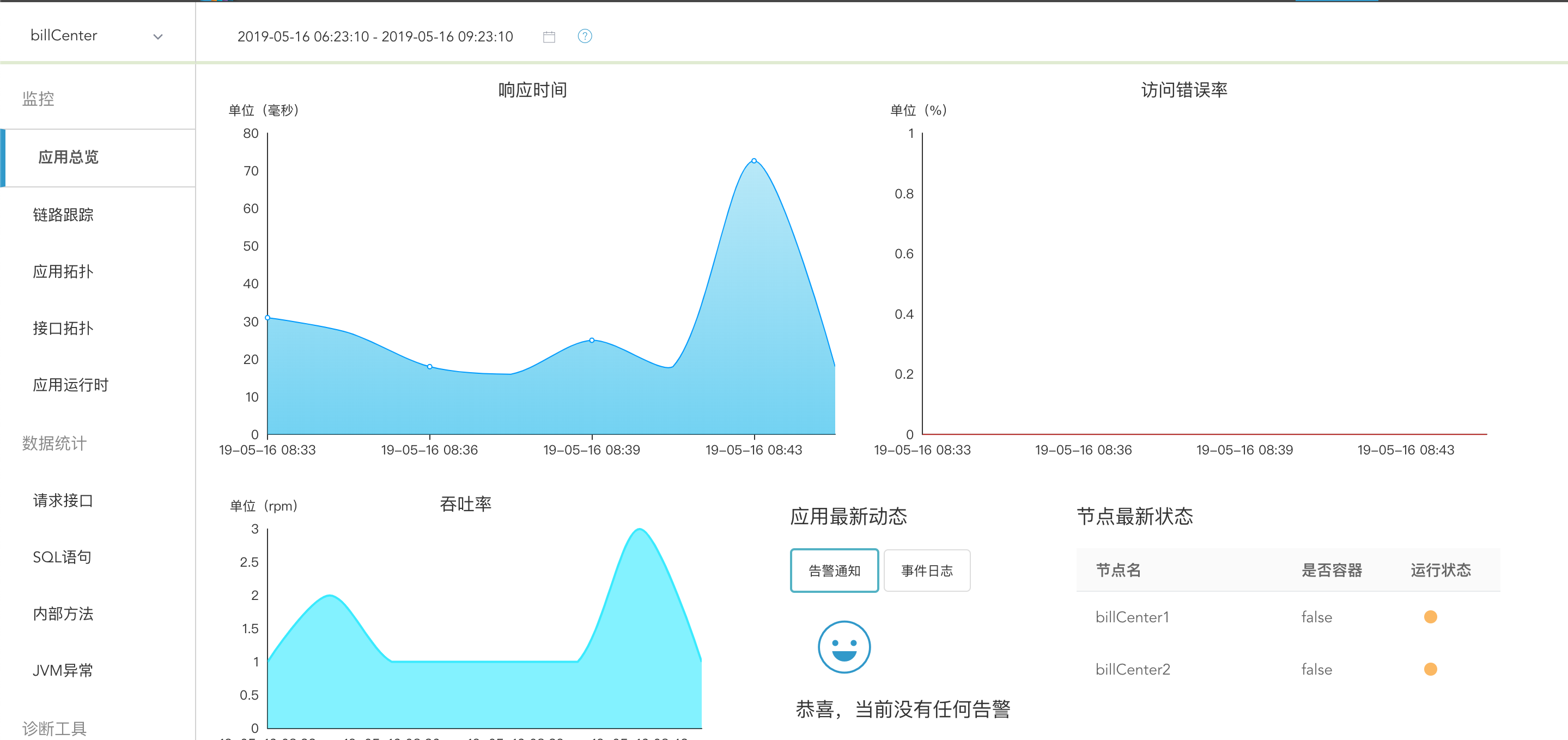Click the highest data point on 响应时间 chart
The image size is (1568, 740).
point(754,160)
